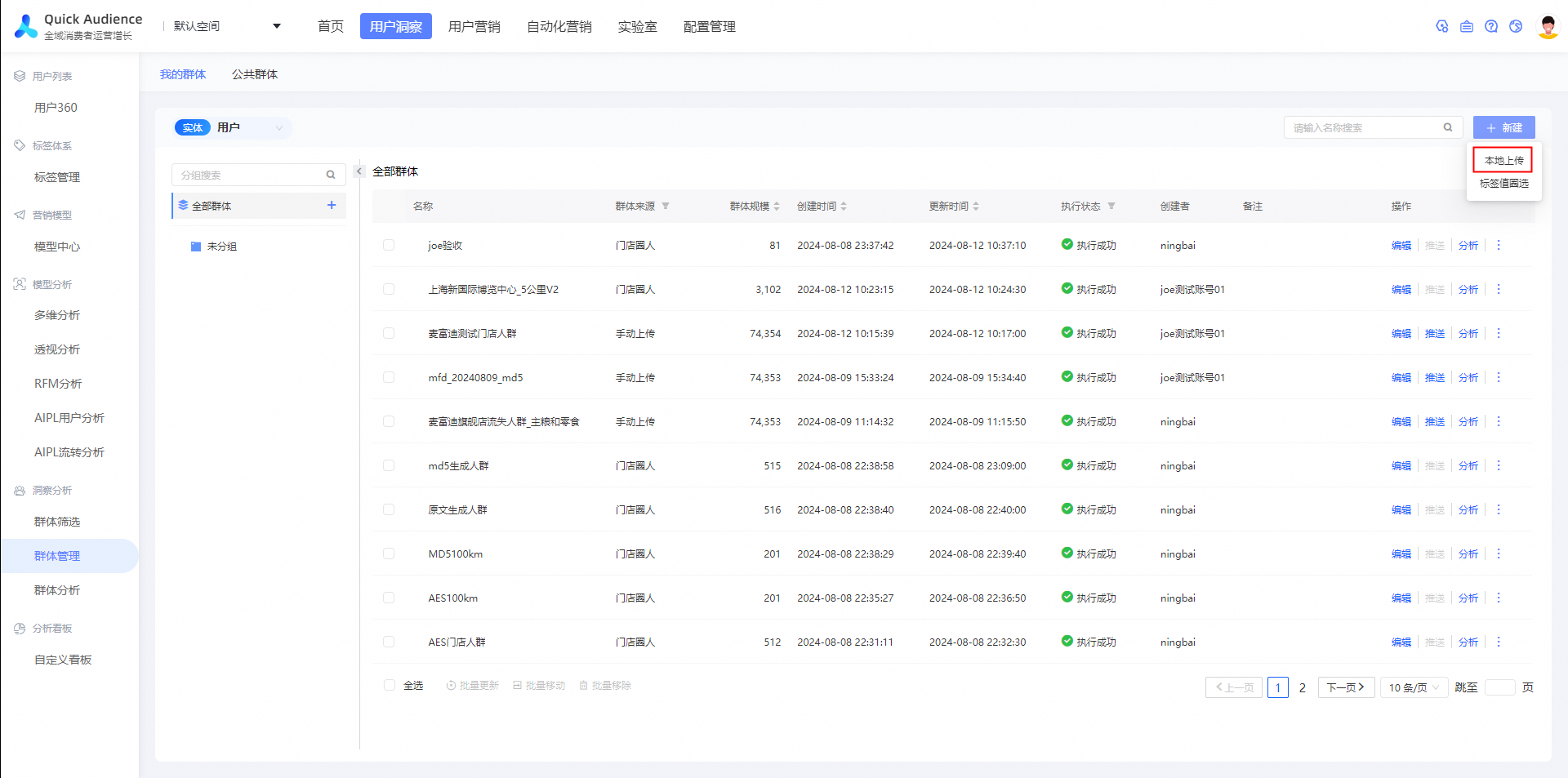Click 编辑 for the joe验收 row

click(x=1401, y=245)
